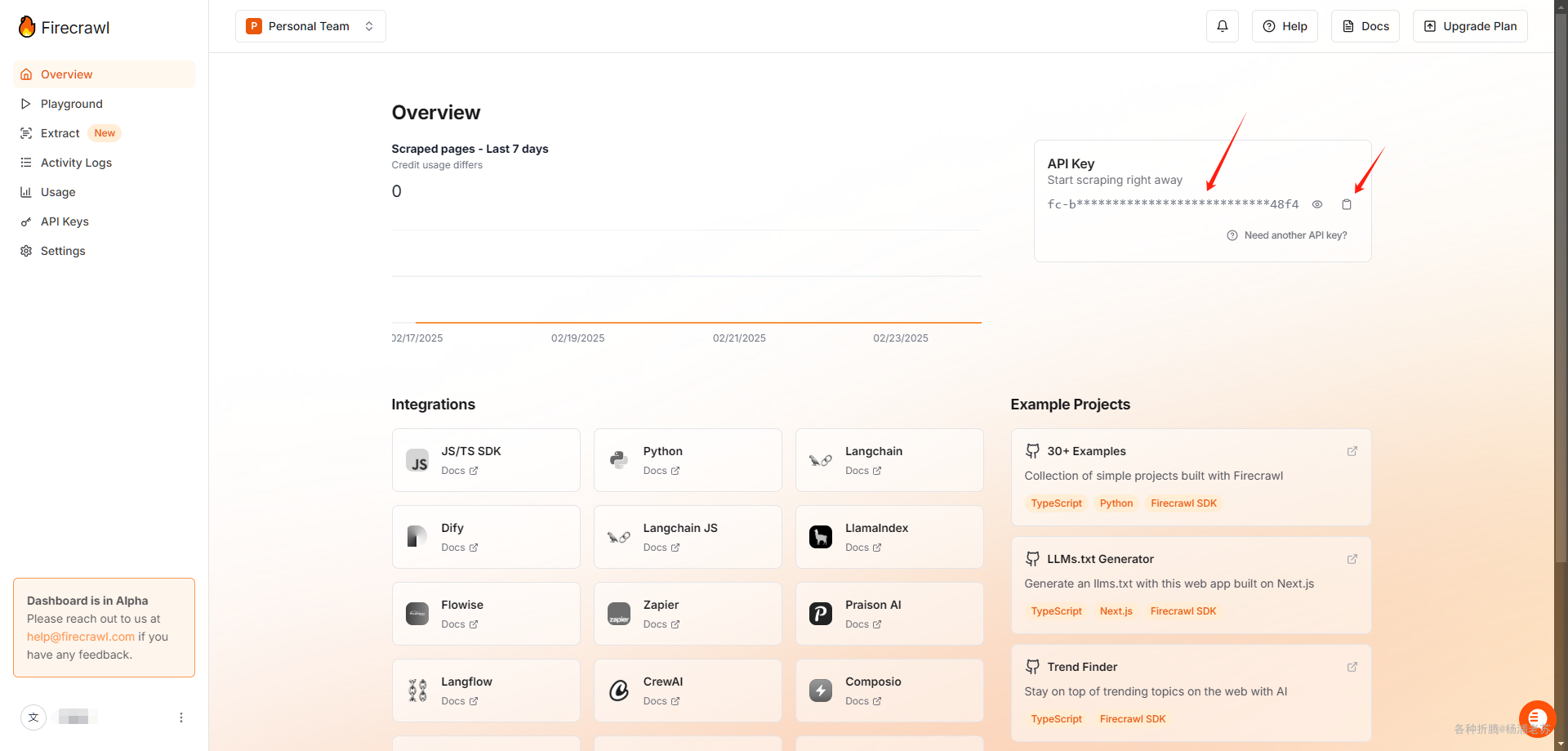Click the New badge beside Extract

click(105, 133)
